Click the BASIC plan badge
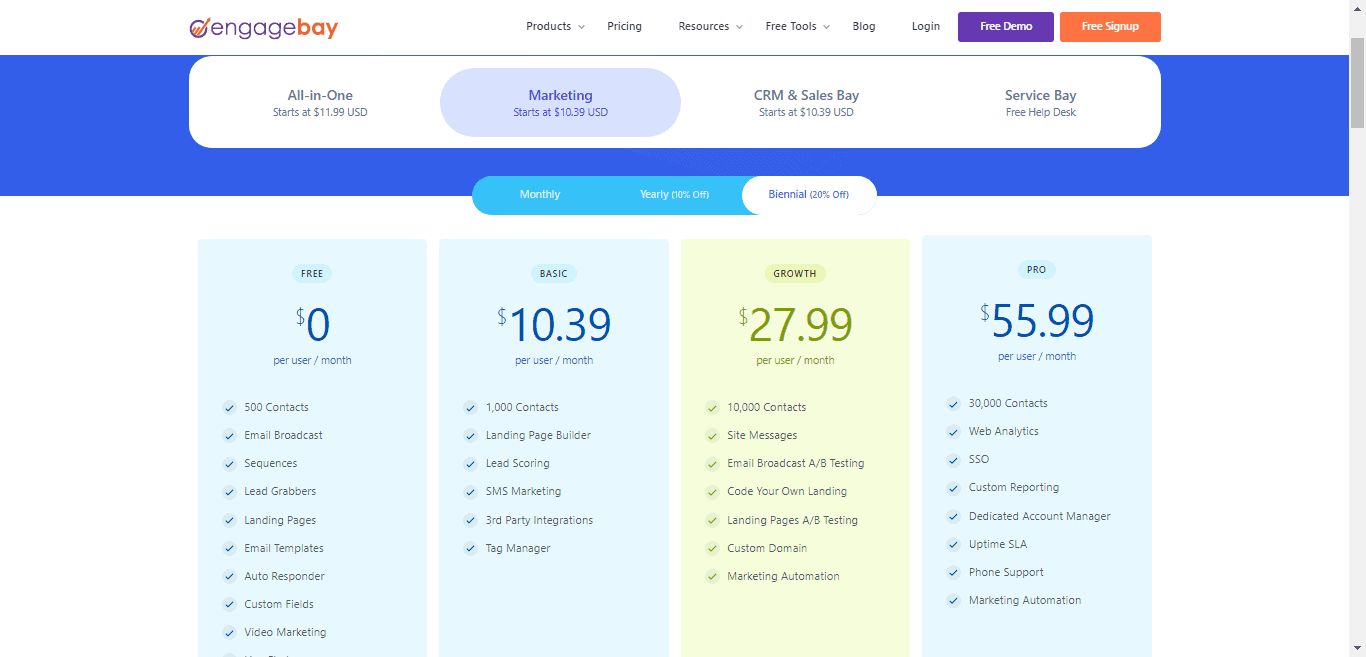 pos(554,273)
